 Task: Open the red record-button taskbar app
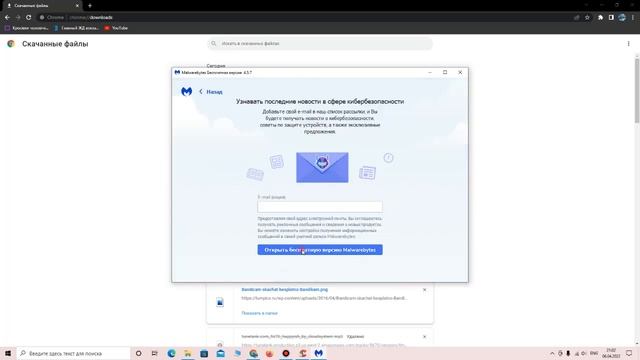click(x=286, y=353)
